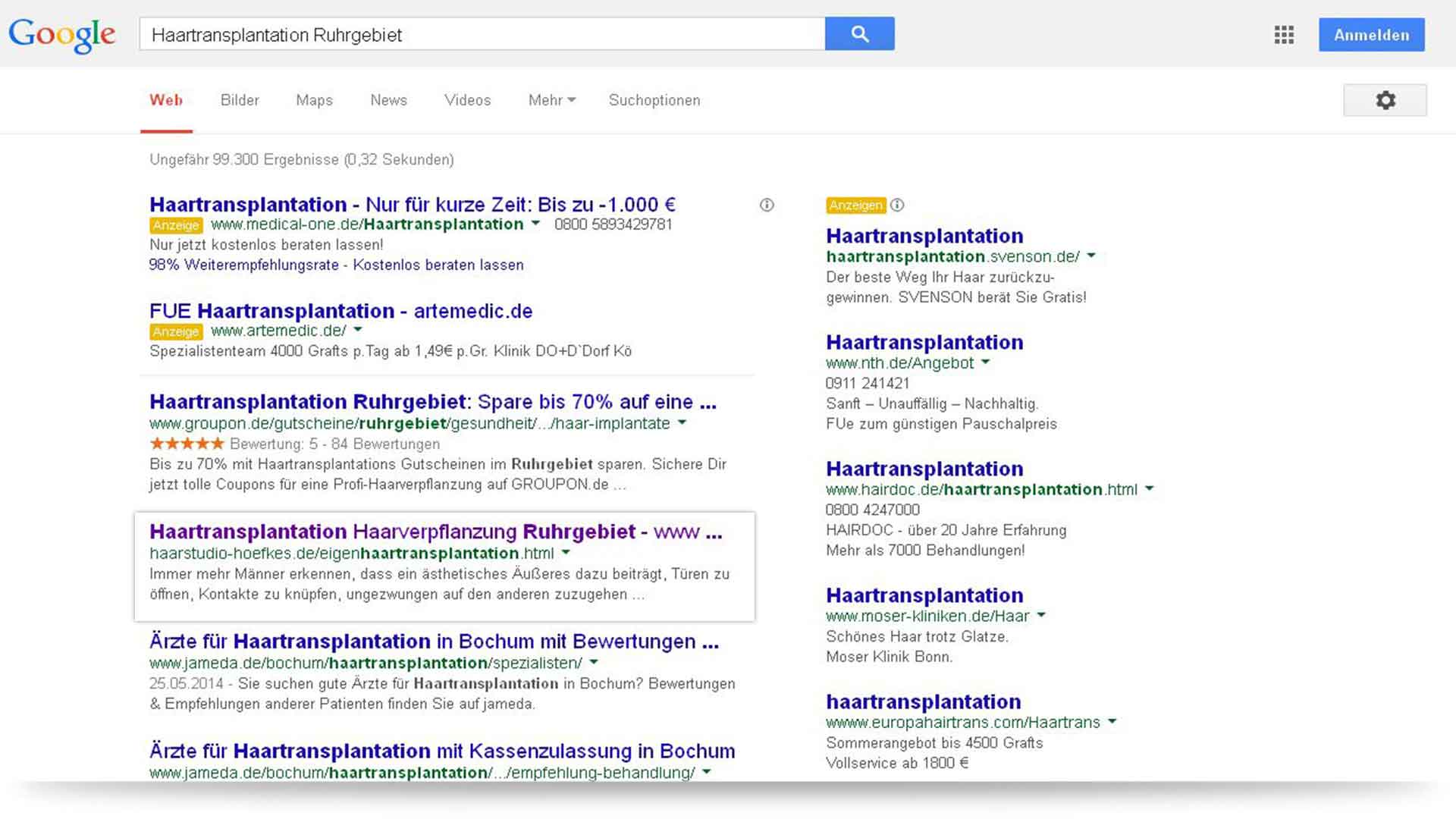This screenshot has width=1456, height=819.
Task: Click the yellow Anzeigen label in sidebar
Action: 855,205
